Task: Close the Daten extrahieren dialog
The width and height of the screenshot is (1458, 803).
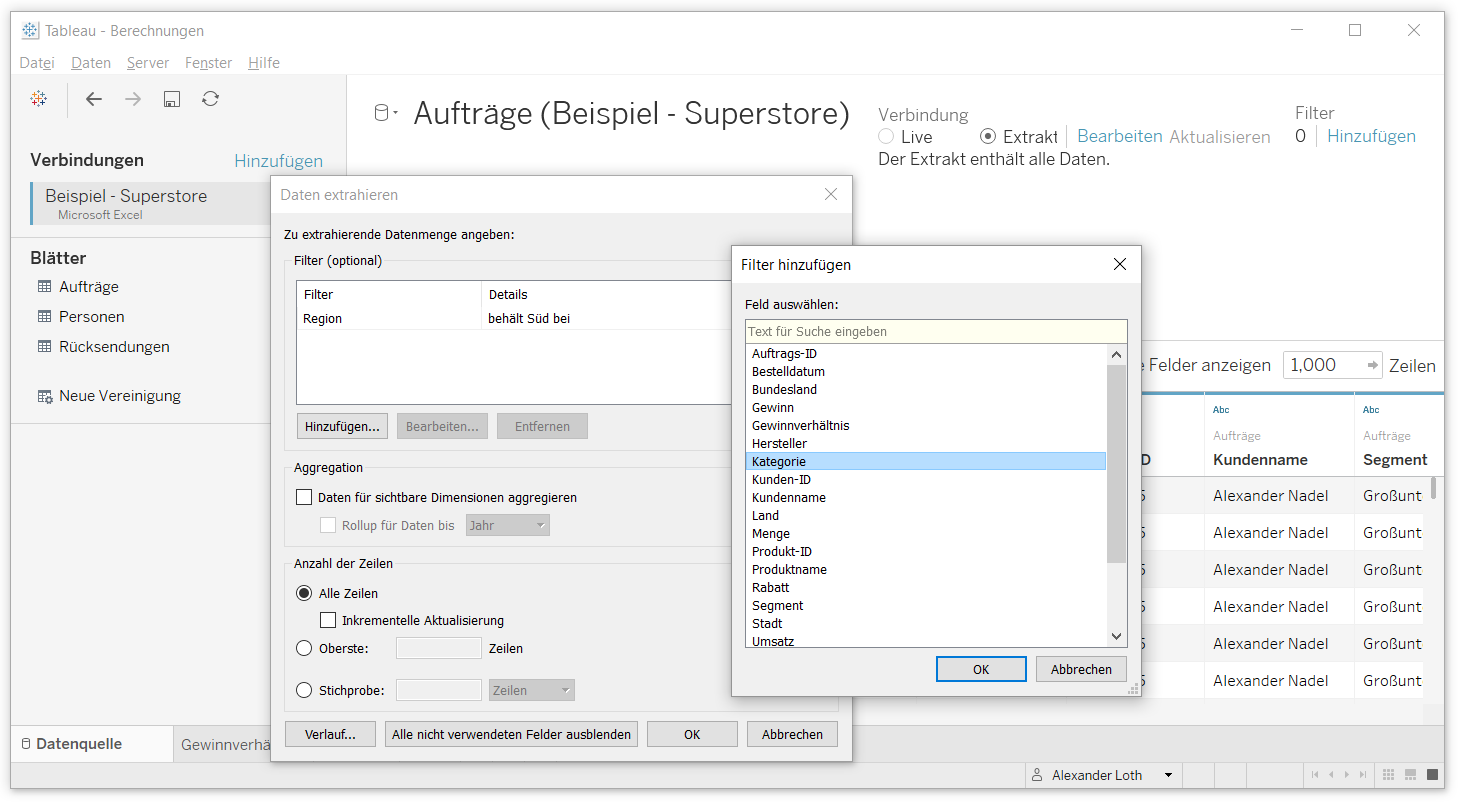Action: click(831, 195)
